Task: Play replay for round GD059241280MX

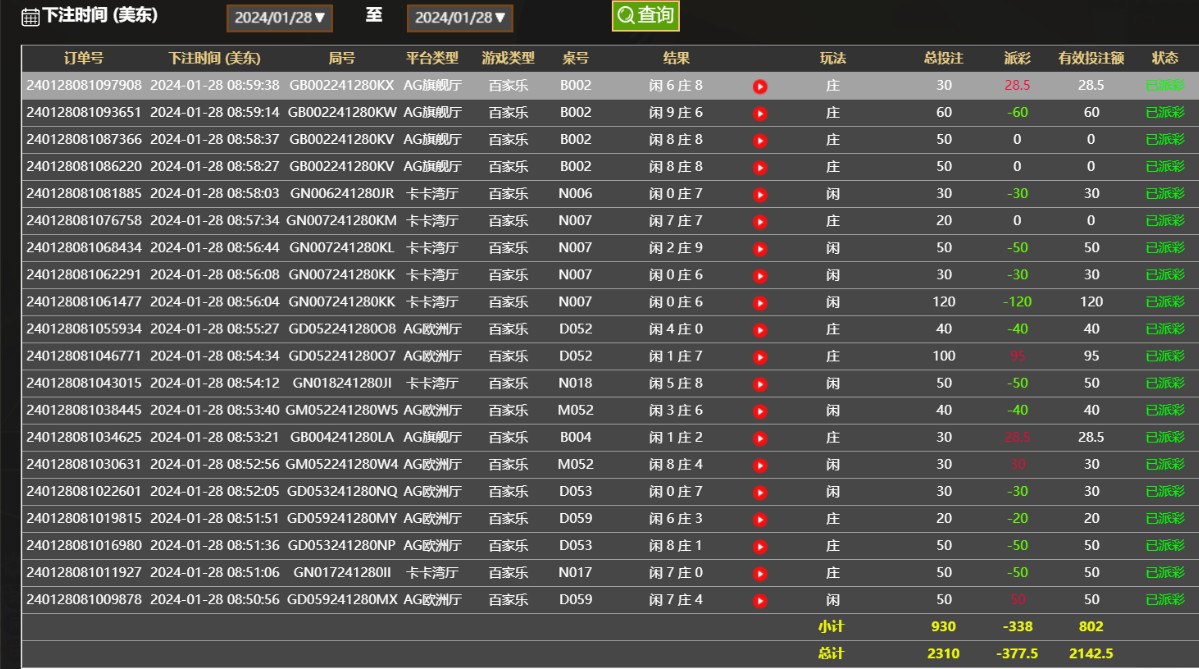Action: [x=760, y=601]
